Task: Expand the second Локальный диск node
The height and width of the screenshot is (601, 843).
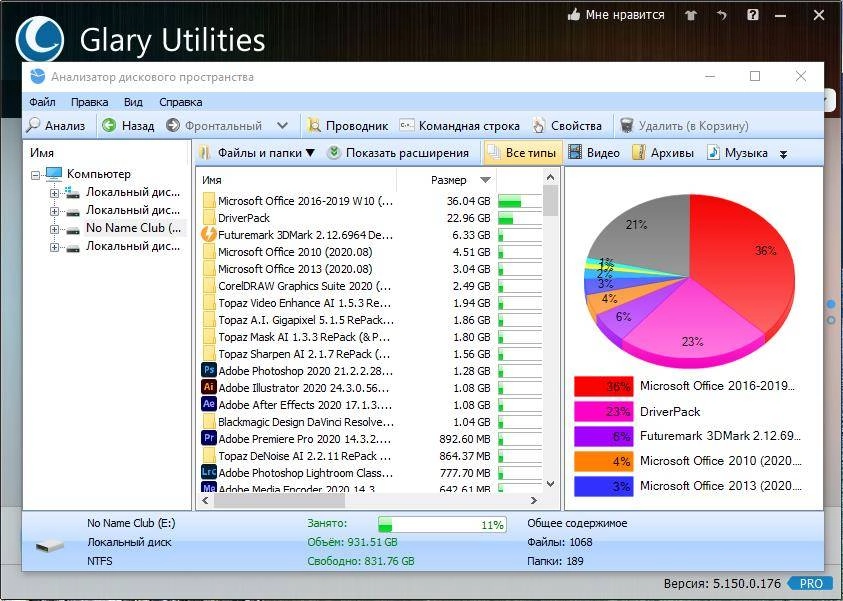Action: click(54, 211)
